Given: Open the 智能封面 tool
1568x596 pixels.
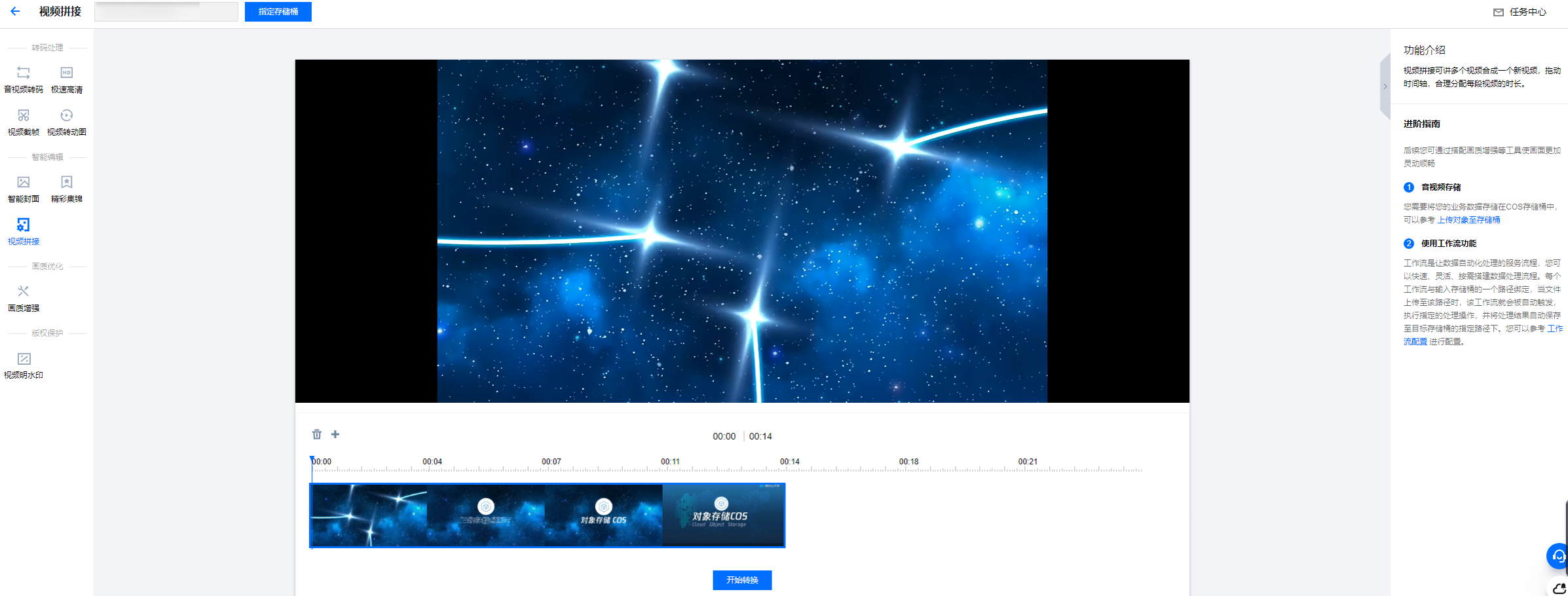Looking at the screenshot, I should pos(24,189).
